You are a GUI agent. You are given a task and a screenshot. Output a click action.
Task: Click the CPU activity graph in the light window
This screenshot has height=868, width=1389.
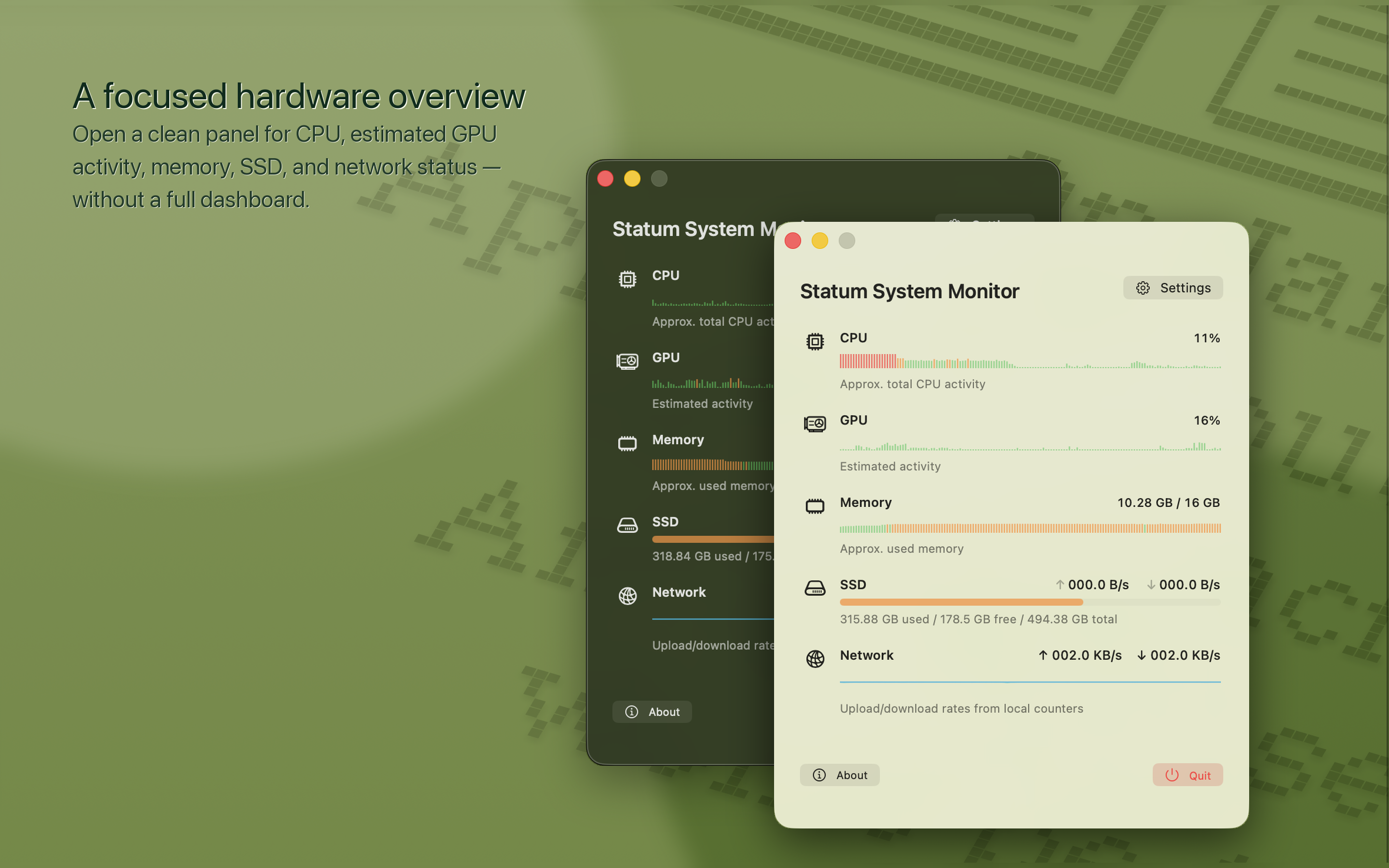point(1030,361)
